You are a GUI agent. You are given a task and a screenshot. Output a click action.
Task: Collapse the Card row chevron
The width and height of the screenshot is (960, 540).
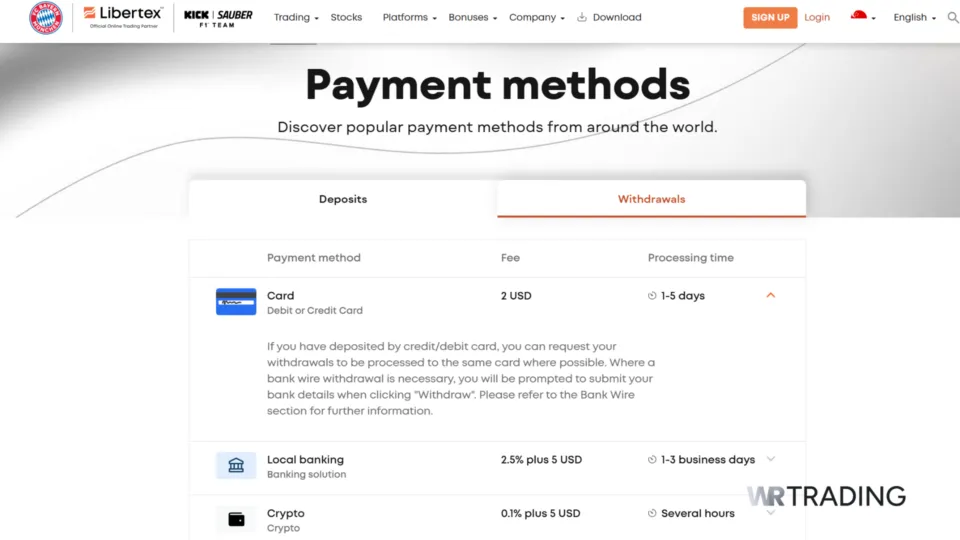(x=771, y=295)
